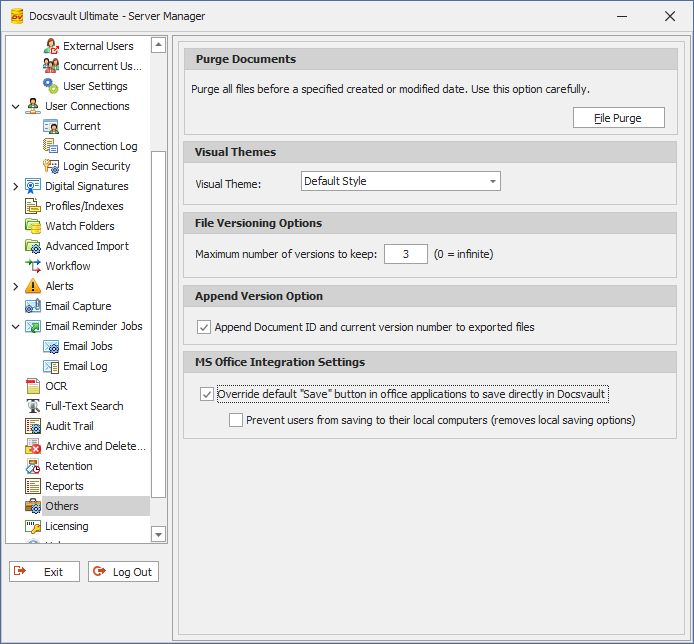Click the Log Out button

[x=123, y=572]
